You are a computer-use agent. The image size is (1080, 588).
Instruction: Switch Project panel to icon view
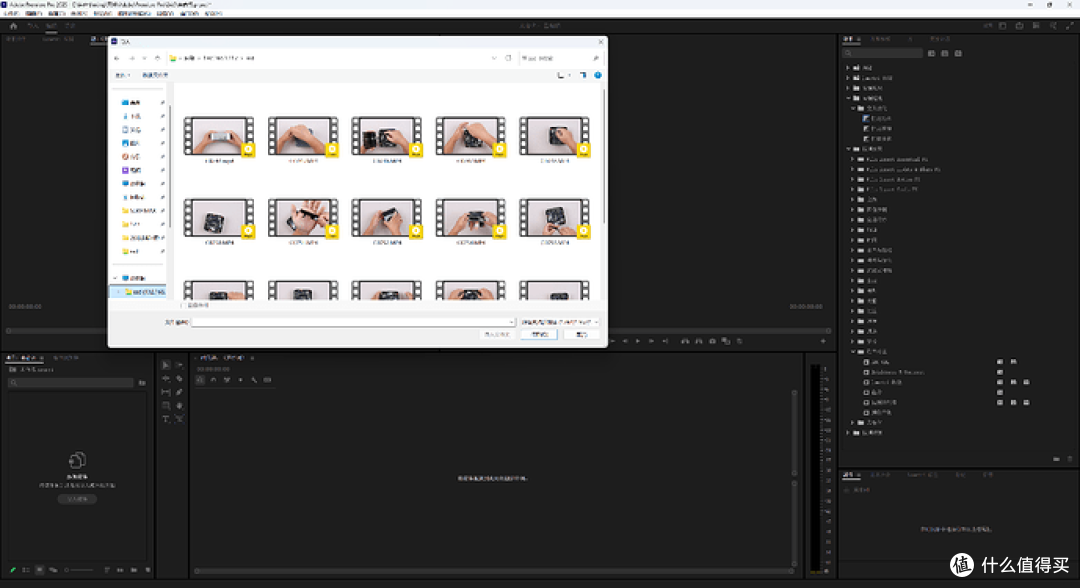click(40, 570)
